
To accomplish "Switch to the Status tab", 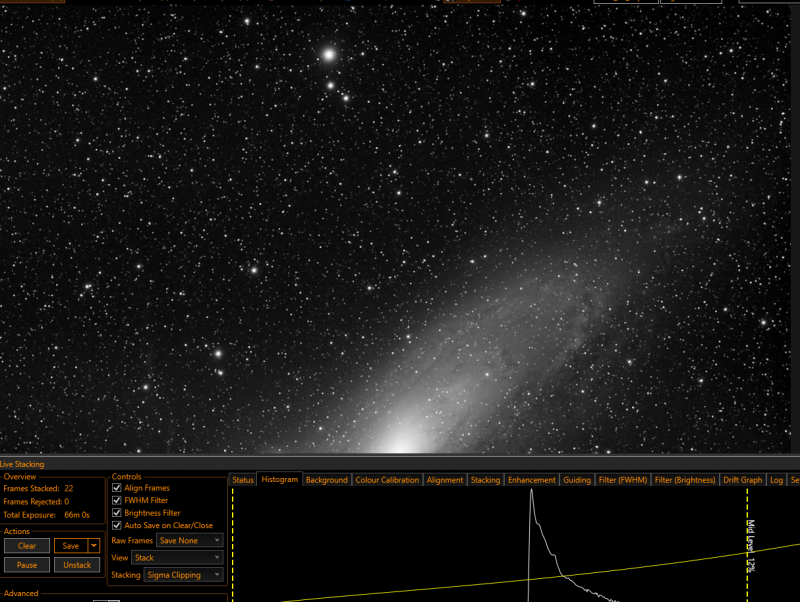I will coord(243,480).
